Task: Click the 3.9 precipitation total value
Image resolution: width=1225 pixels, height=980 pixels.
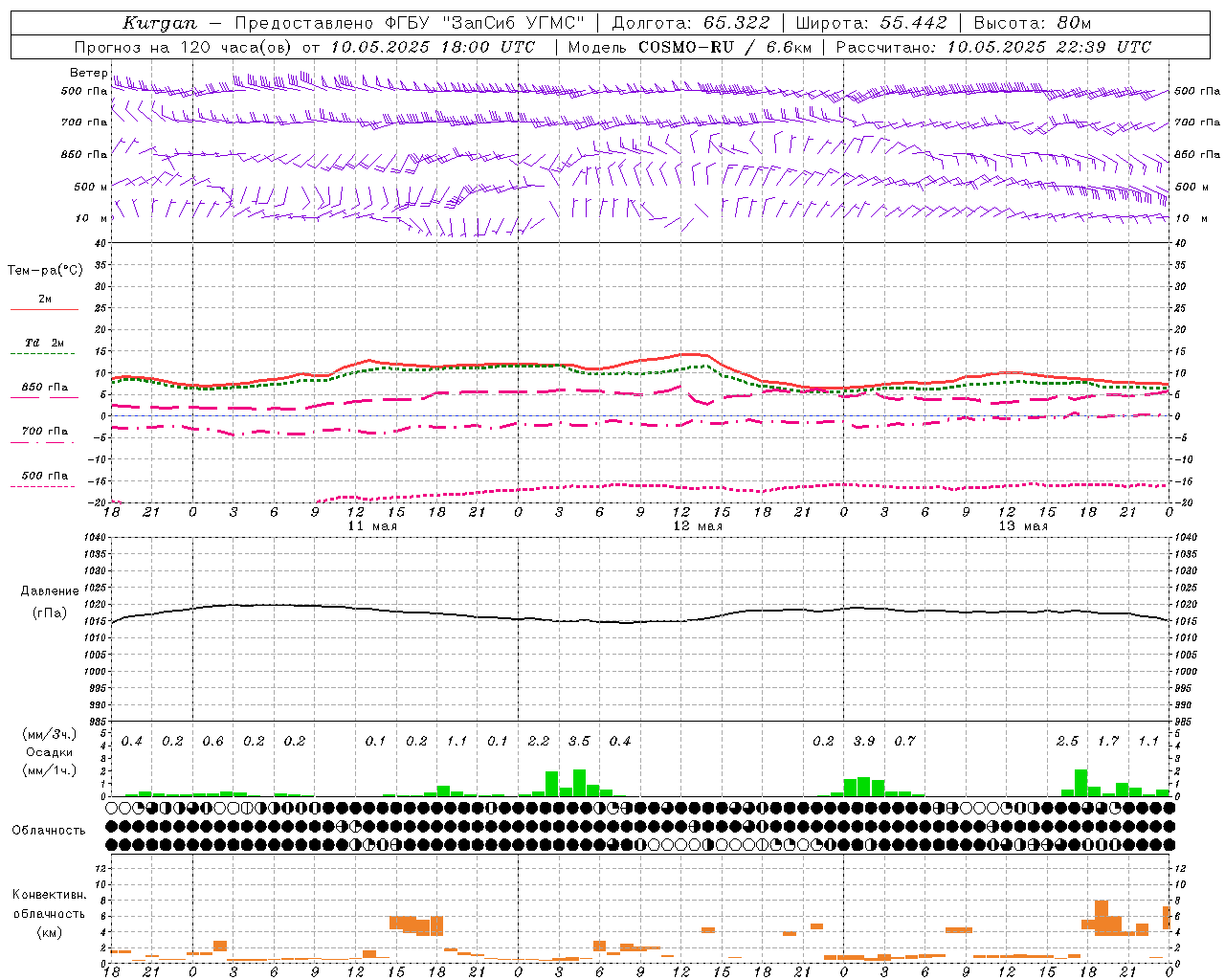Action: (864, 742)
